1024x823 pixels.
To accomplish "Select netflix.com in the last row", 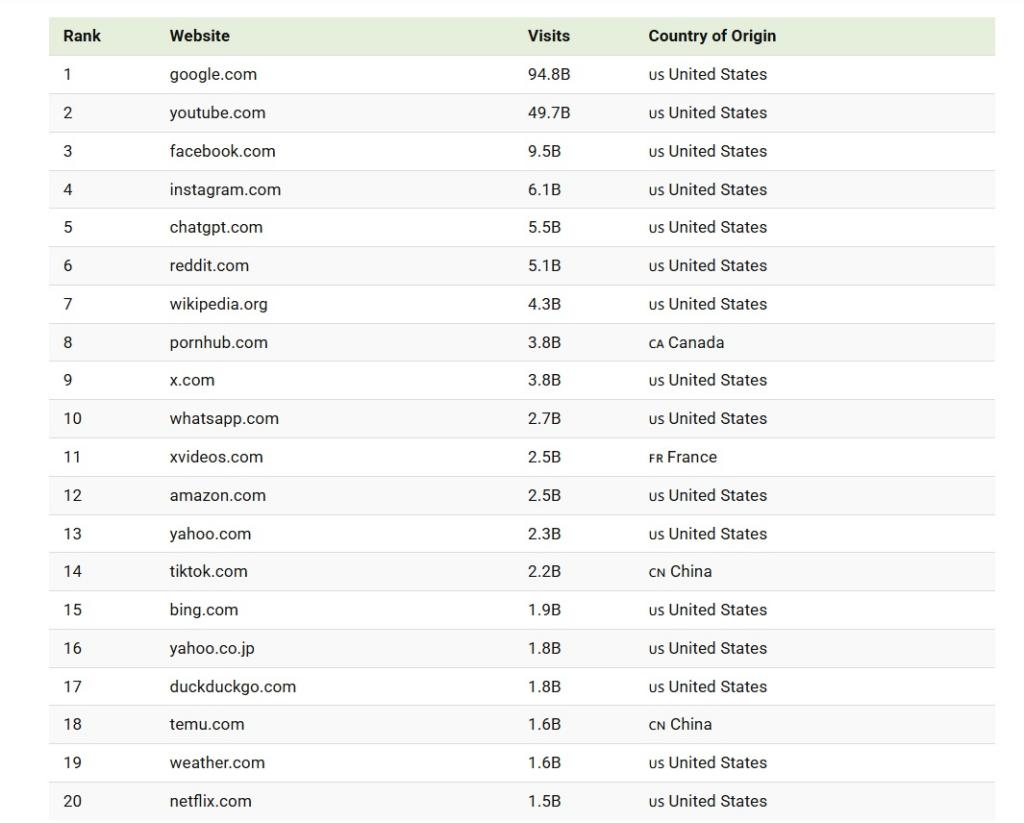I will coord(210,801).
